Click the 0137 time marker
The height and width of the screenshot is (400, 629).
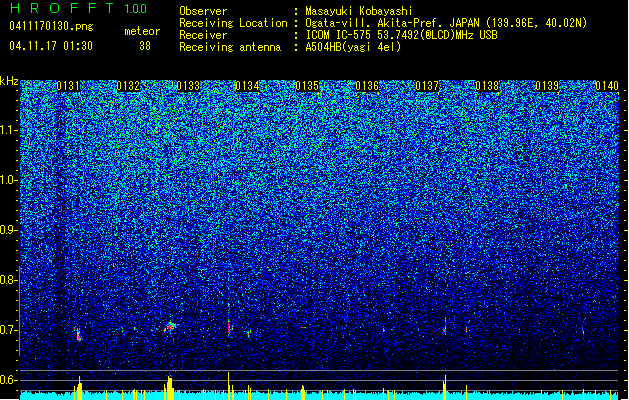click(427, 86)
